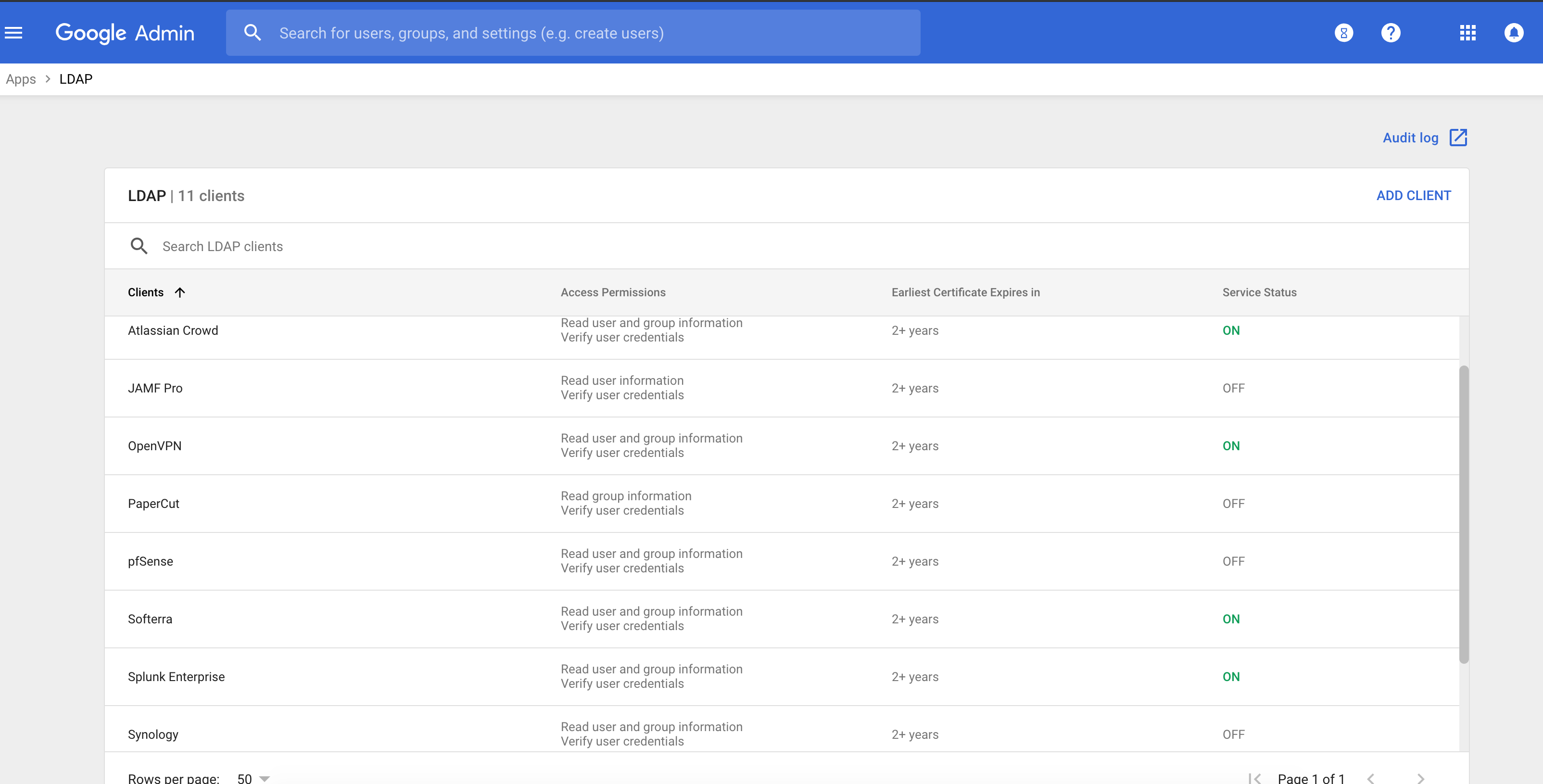Open the notifications bell icon
The image size is (1543, 784).
point(1514,33)
